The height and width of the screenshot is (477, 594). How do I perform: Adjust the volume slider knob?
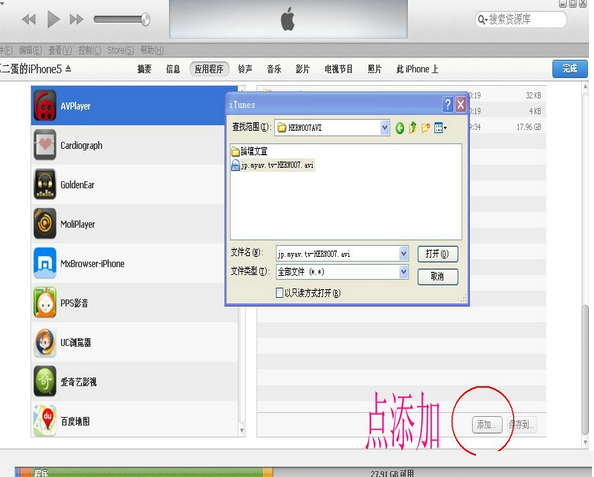145,19
